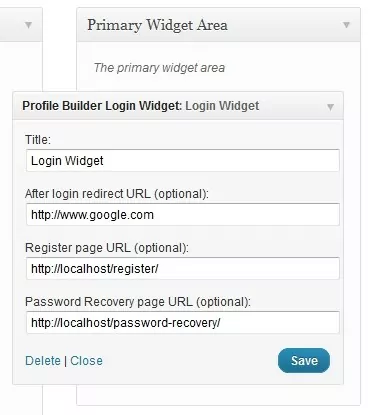This screenshot has width=370, height=415.
Task: Click the Register page URL label
Action: pyautogui.click(x=107, y=248)
